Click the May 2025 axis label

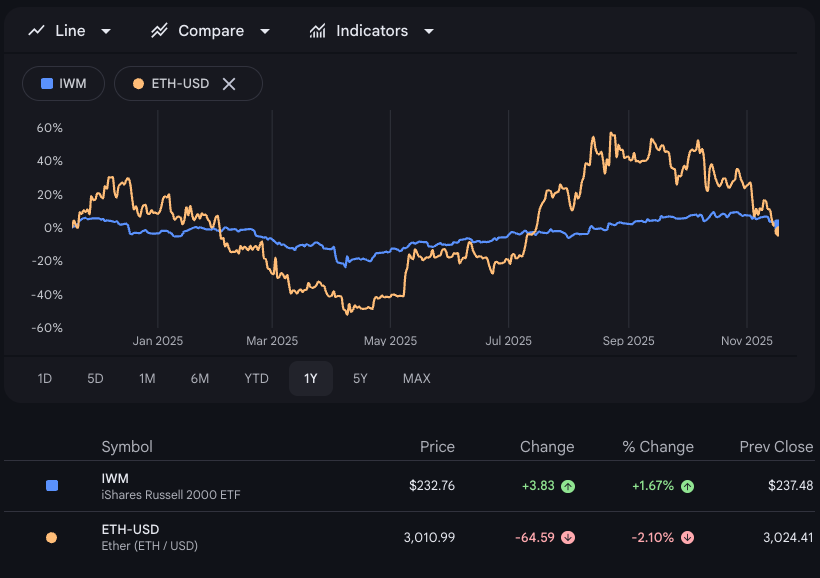click(390, 341)
